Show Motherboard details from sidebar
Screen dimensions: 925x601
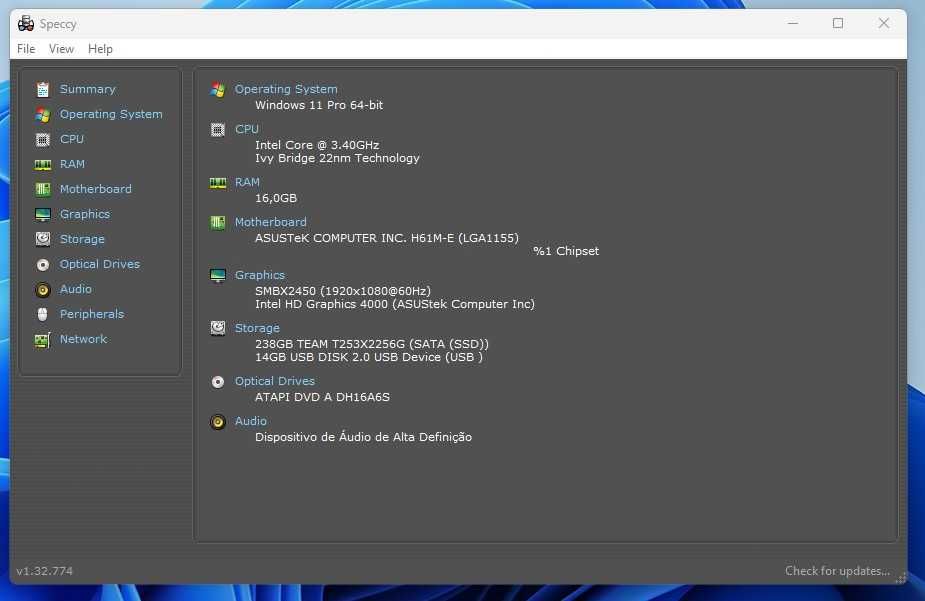(96, 189)
